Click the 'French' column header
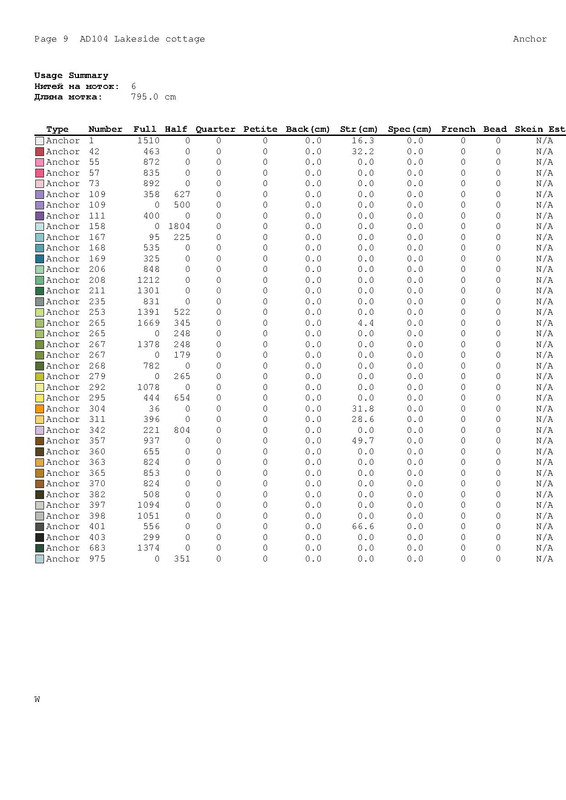 coord(458,129)
